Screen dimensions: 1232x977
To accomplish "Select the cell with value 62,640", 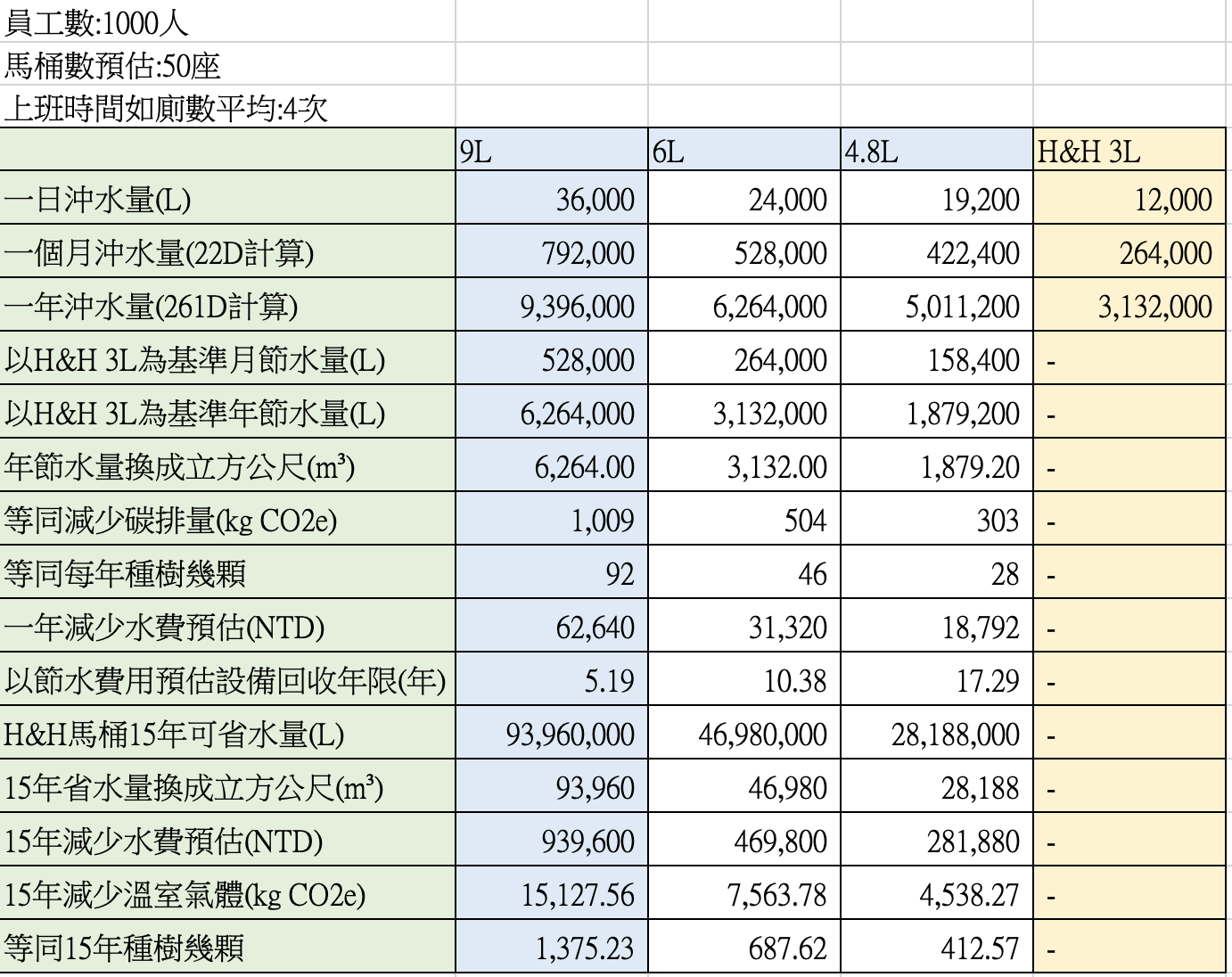I will pyautogui.click(x=552, y=626).
